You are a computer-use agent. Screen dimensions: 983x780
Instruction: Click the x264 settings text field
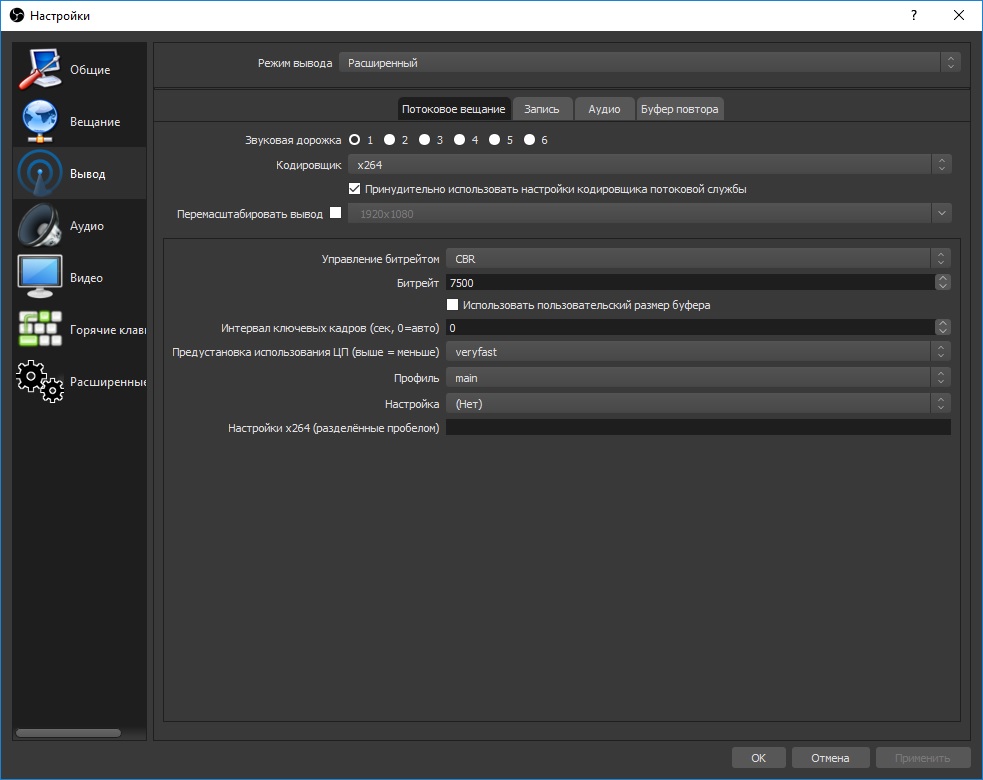pos(697,428)
